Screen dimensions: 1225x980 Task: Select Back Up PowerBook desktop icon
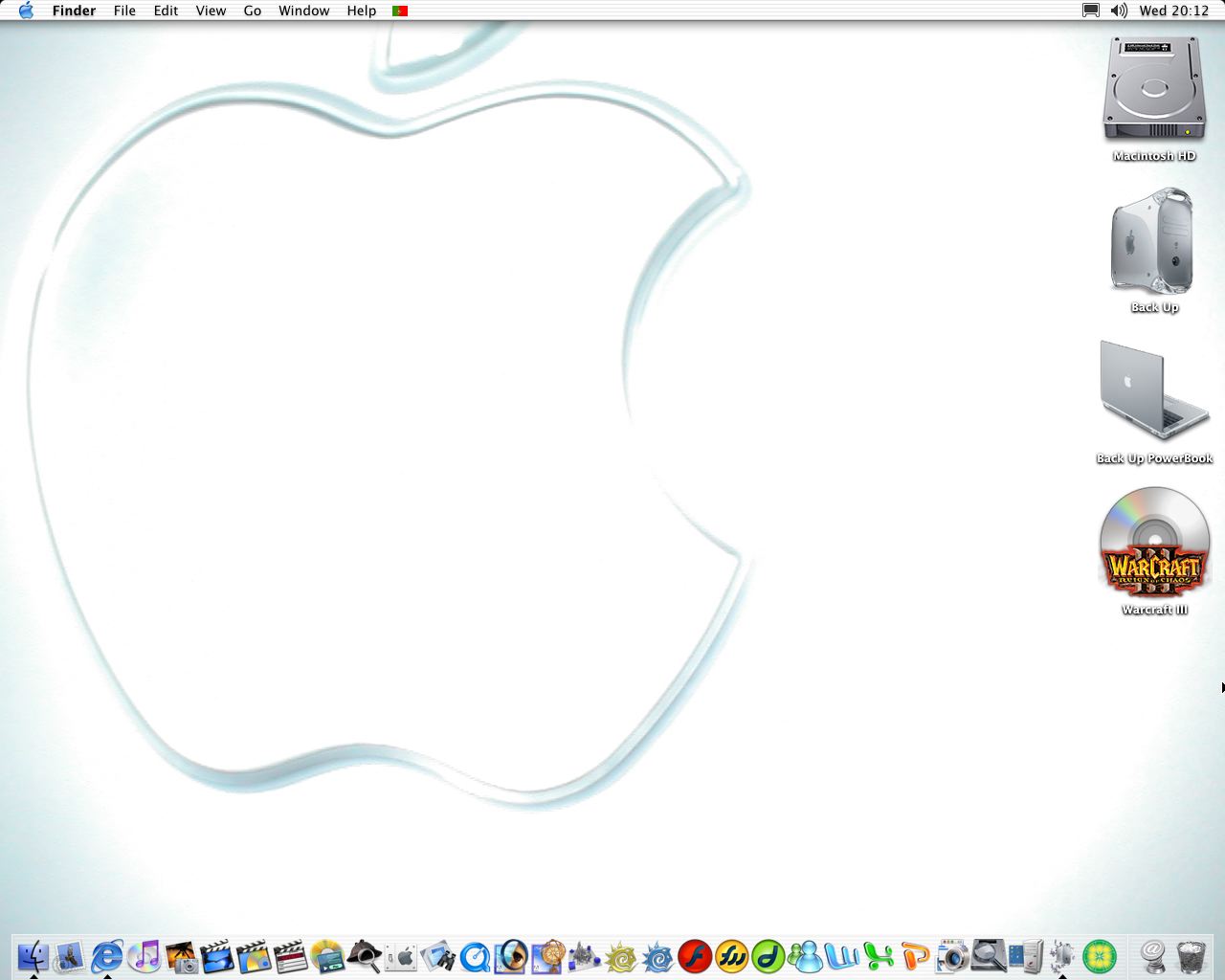coord(1154,392)
